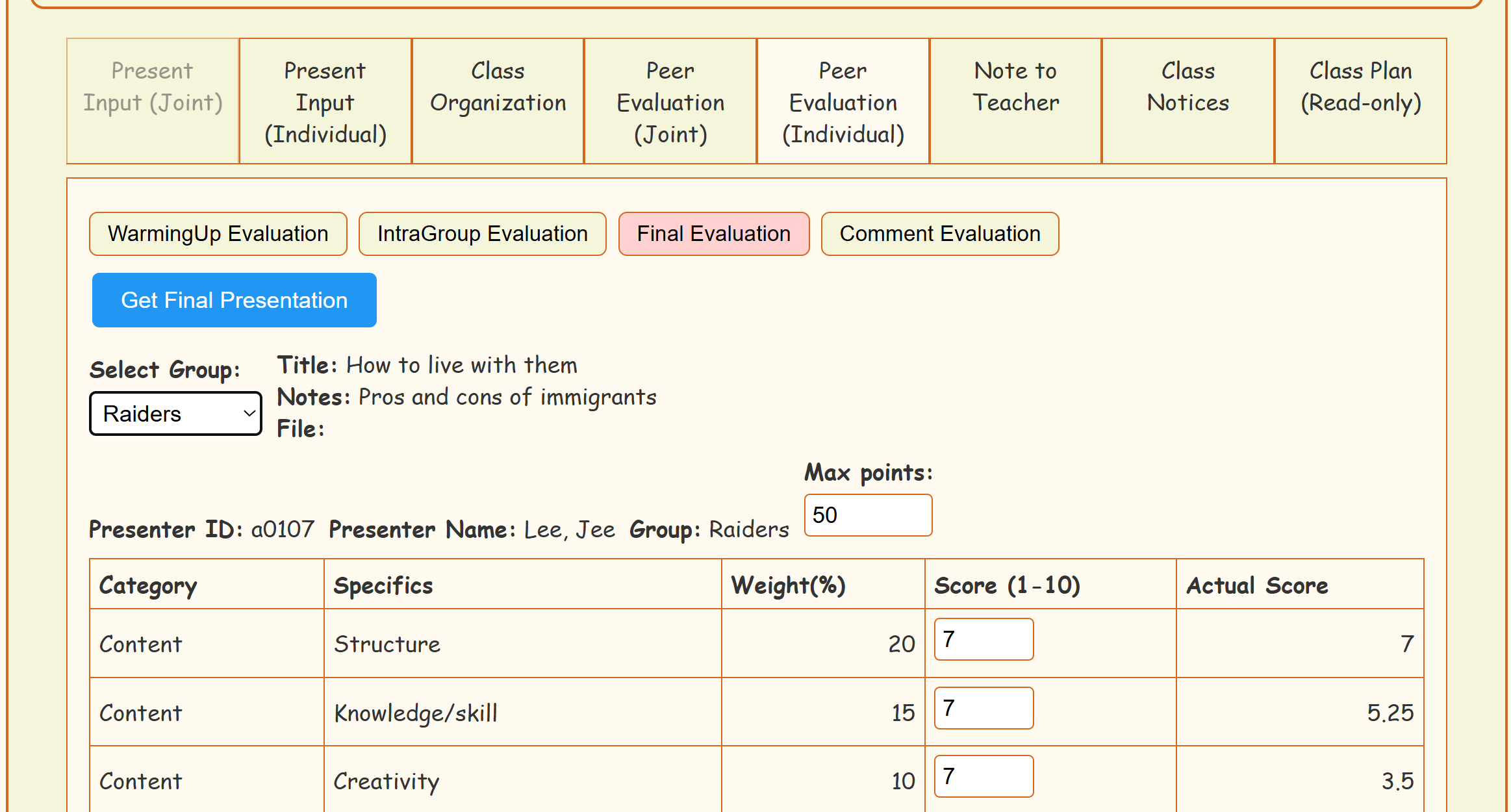This screenshot has height=812, width=1511.
Task: Select the Final Evaluation button
Action: click(713, 234)
